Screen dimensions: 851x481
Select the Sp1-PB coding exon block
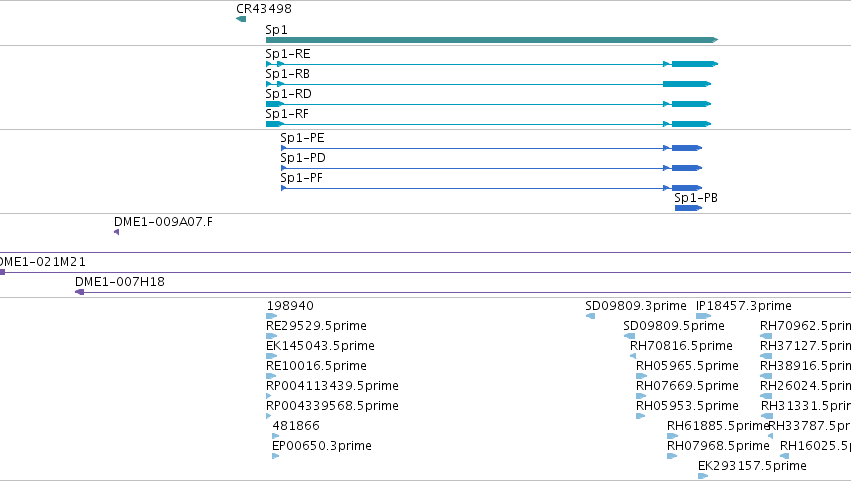pyautogui.click(x=688, y=208)
